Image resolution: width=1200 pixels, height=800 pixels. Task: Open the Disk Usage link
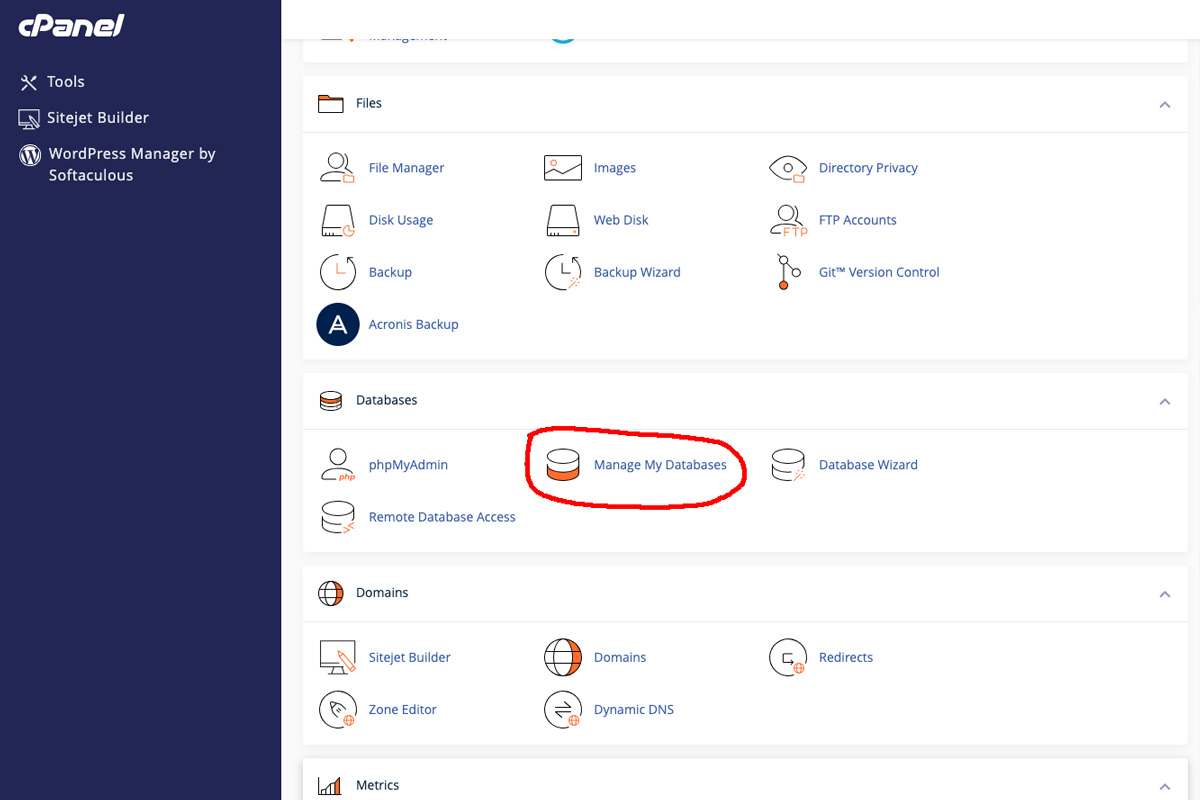401,220
